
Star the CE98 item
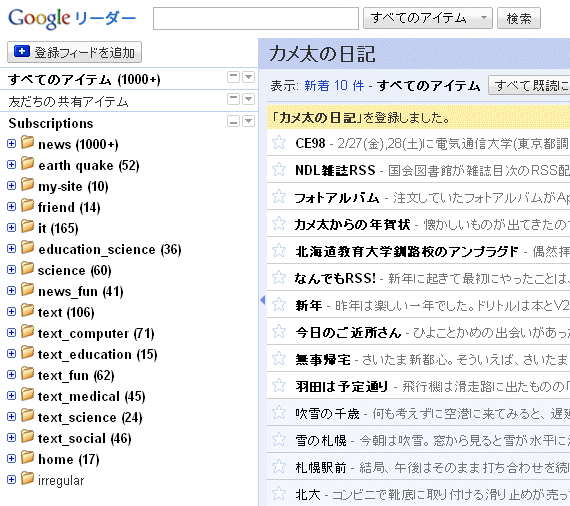pyautogui.click(x=279, y=142)
